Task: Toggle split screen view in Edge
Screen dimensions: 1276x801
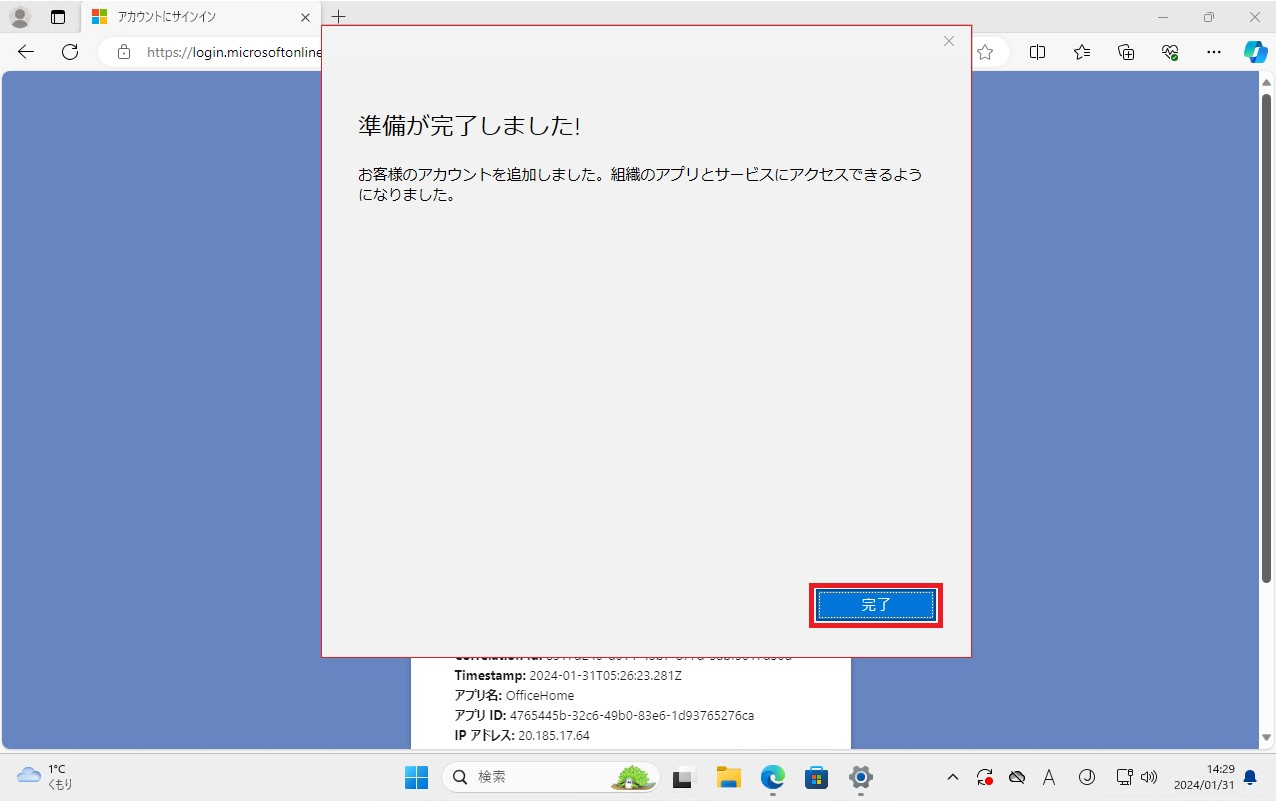Action: tap(1037, 52)
